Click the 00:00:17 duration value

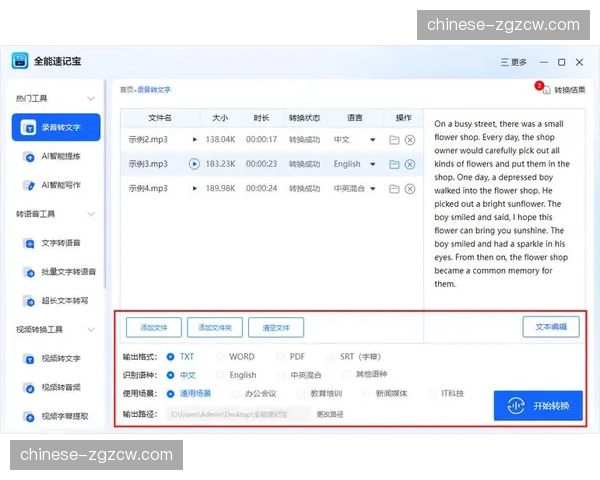(x=261, y=140)
